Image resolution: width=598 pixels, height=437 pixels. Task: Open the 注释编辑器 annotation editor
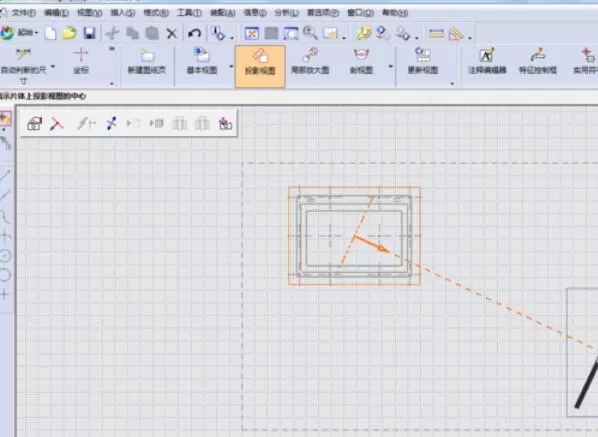[487, 61]
